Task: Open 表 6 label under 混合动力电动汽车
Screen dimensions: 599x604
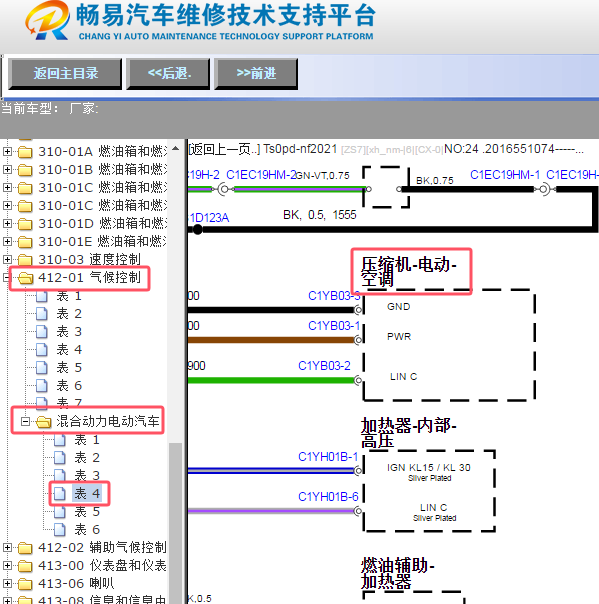Action: [87, 530]
